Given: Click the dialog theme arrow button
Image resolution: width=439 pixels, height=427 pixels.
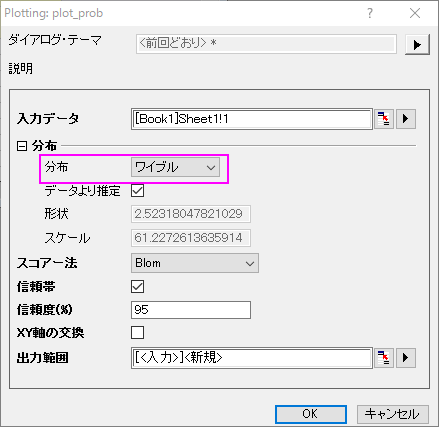Looking at the screenshot, I should [417, 44].
